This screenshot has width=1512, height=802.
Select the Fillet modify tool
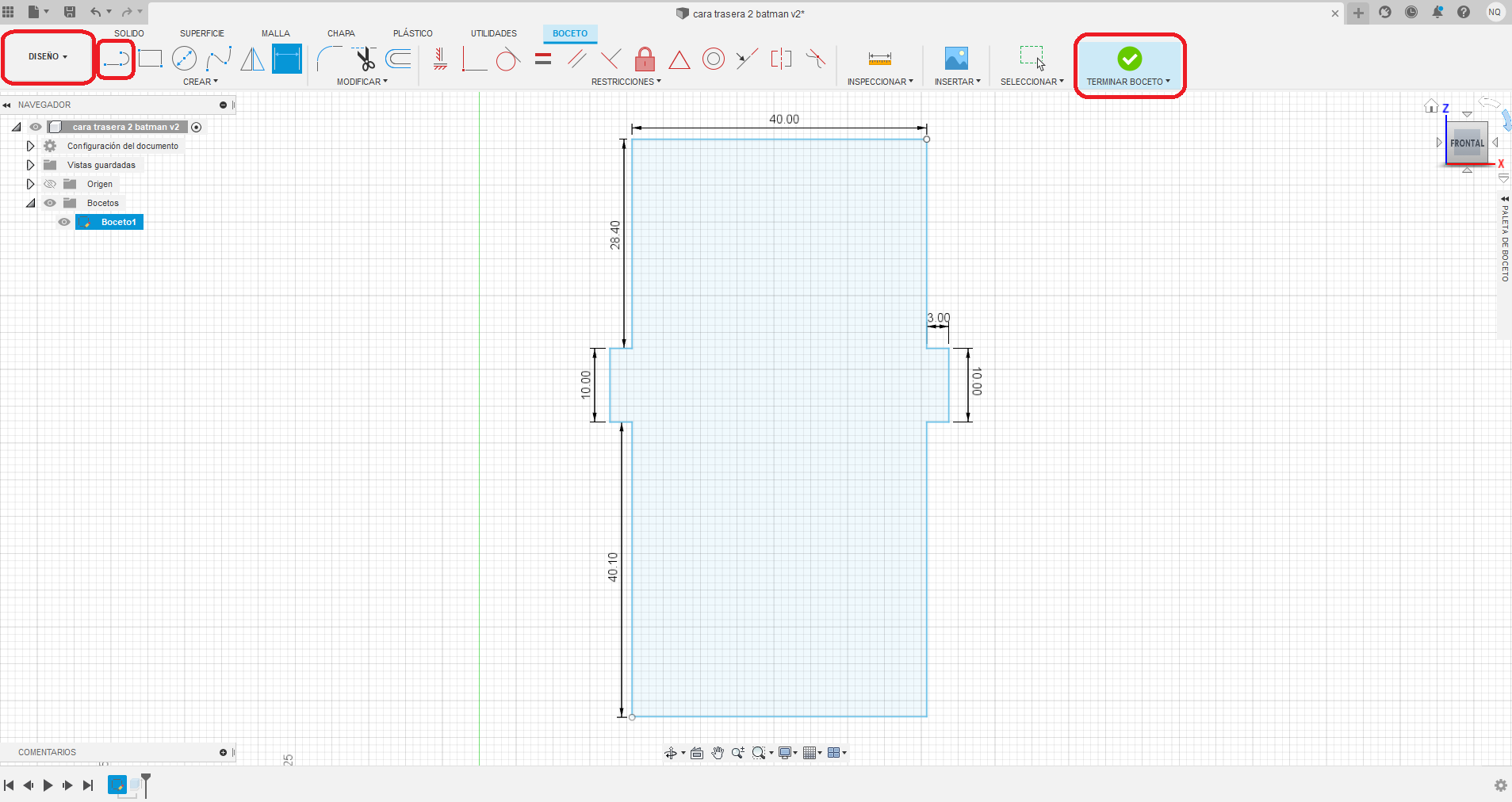click(329, 59)
